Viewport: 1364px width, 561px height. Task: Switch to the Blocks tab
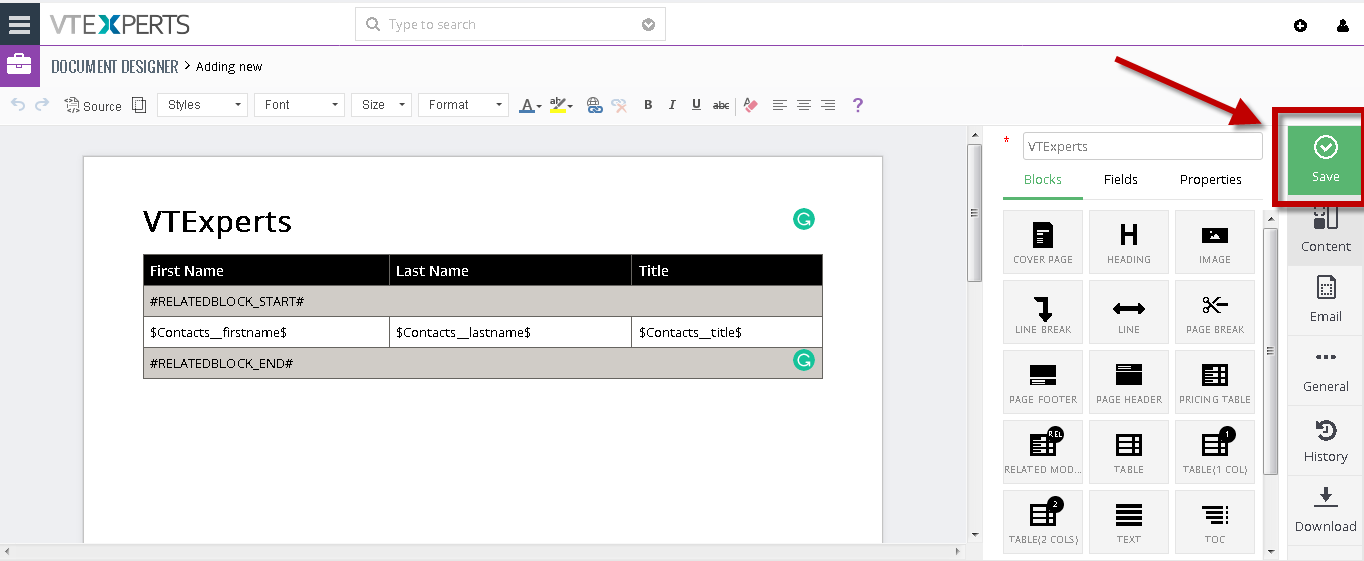(x=1042, y=180)
